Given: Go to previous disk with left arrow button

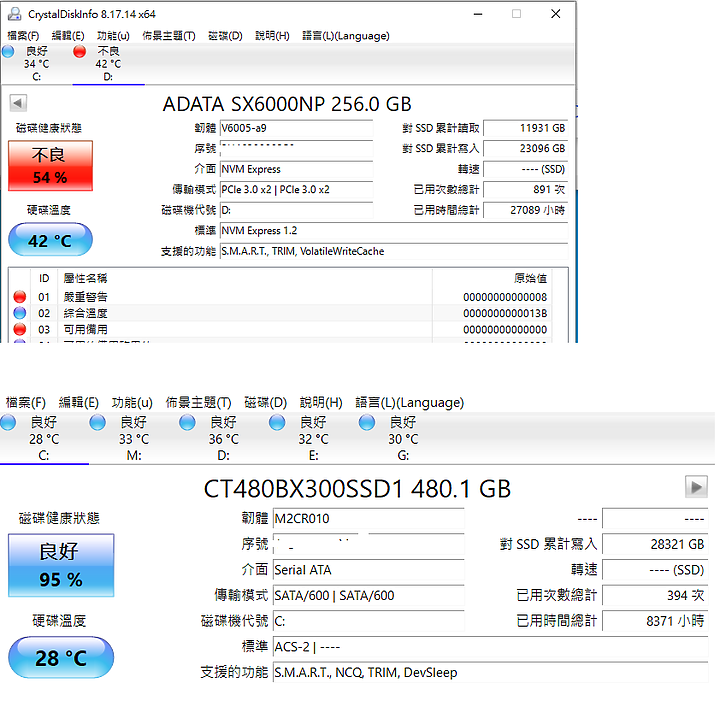Looking at the screenshot, I should click(18, 103).
